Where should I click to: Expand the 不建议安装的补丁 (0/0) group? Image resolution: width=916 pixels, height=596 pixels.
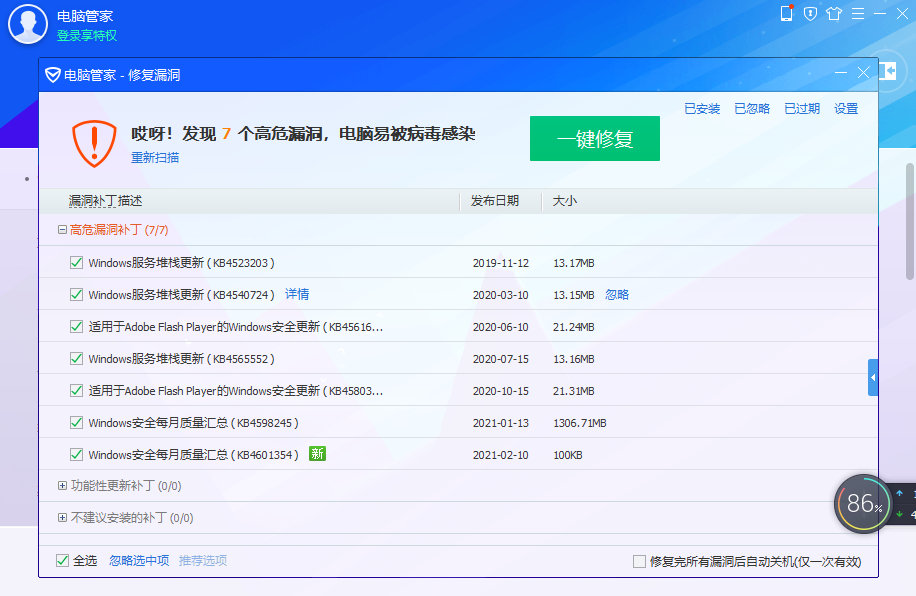pos(62,518)
